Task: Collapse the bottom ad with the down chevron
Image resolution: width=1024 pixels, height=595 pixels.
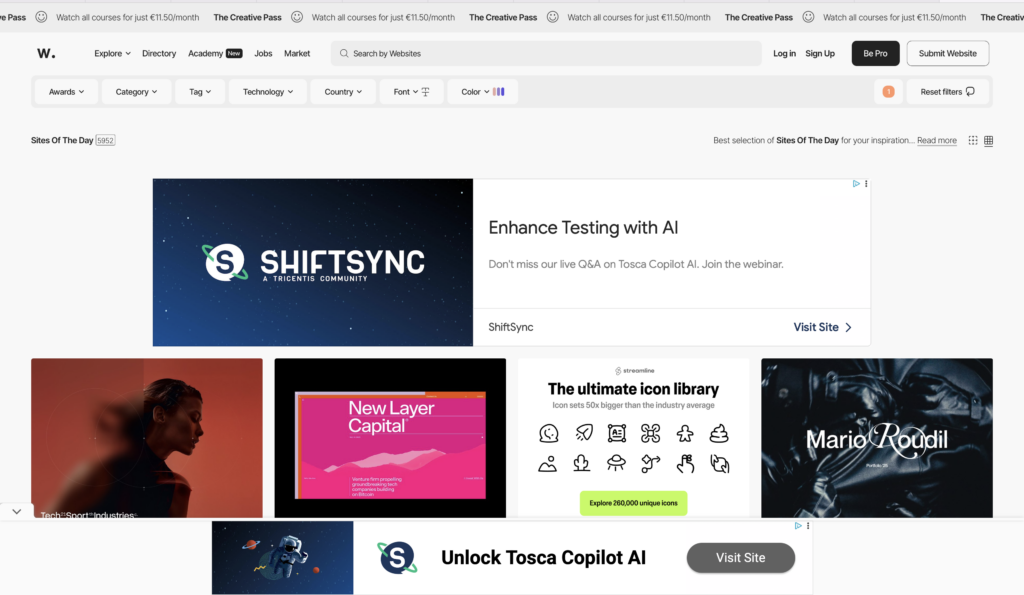Action: (x=16, y=511)
